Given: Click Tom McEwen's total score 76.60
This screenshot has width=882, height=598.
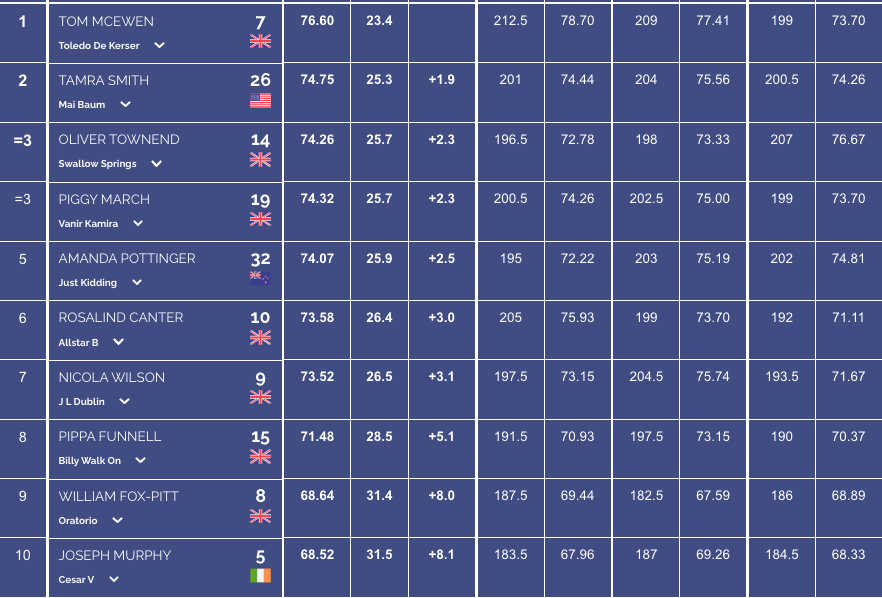Looking at the screenshot, I should point(317,21).
